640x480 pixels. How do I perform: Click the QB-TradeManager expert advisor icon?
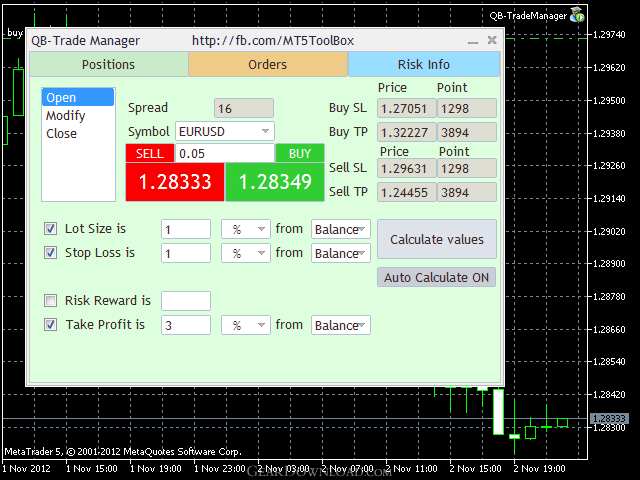click(577, 16)
